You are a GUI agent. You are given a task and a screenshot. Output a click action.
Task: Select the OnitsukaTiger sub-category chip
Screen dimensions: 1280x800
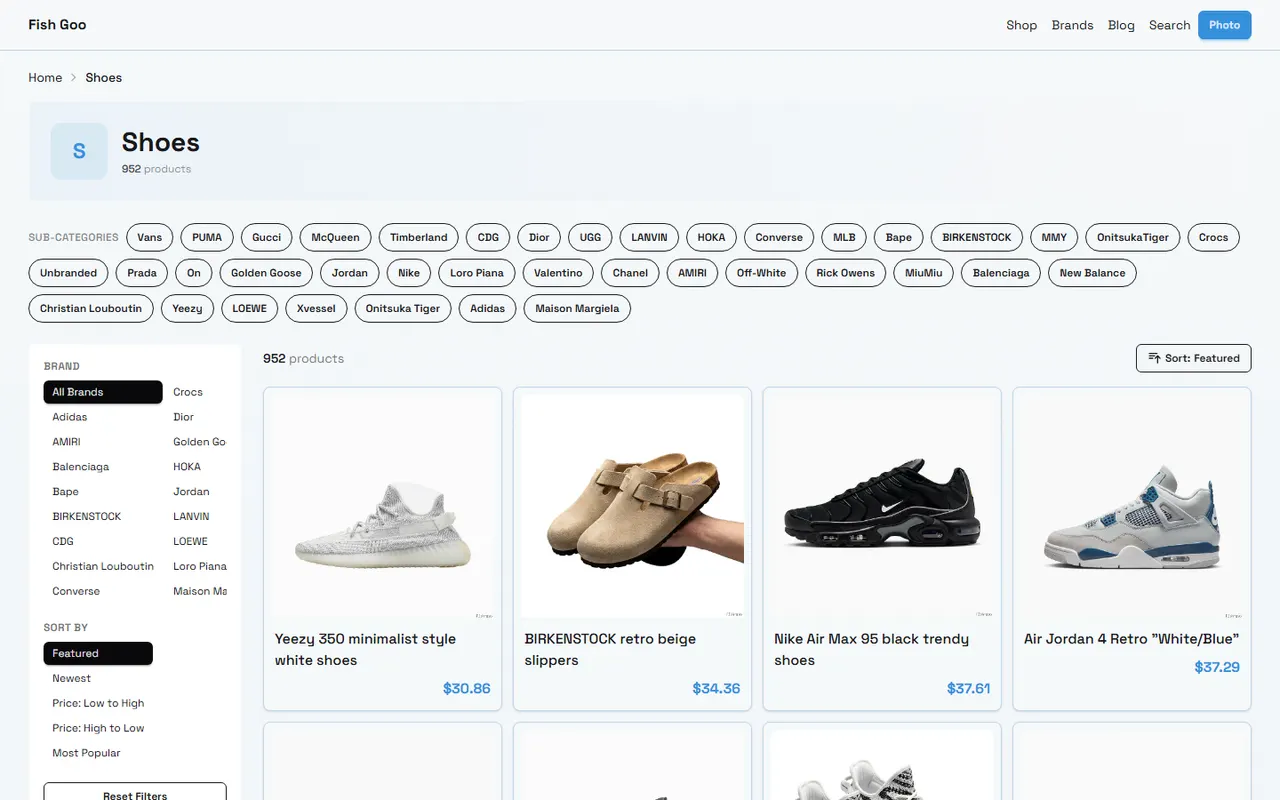coord(1132,237)
